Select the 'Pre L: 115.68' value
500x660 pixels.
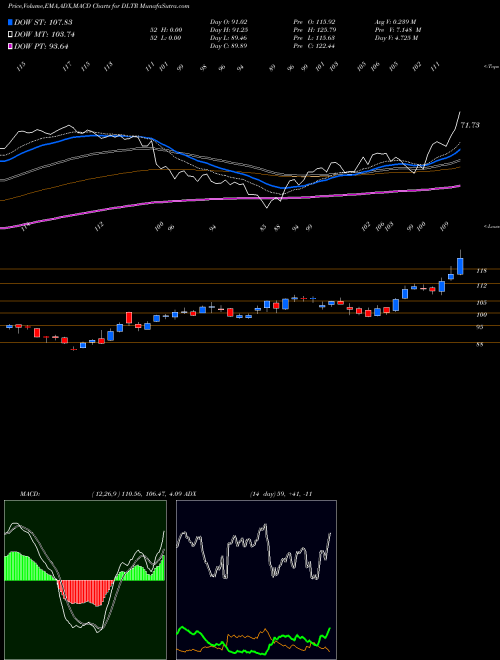click(314, 38)
